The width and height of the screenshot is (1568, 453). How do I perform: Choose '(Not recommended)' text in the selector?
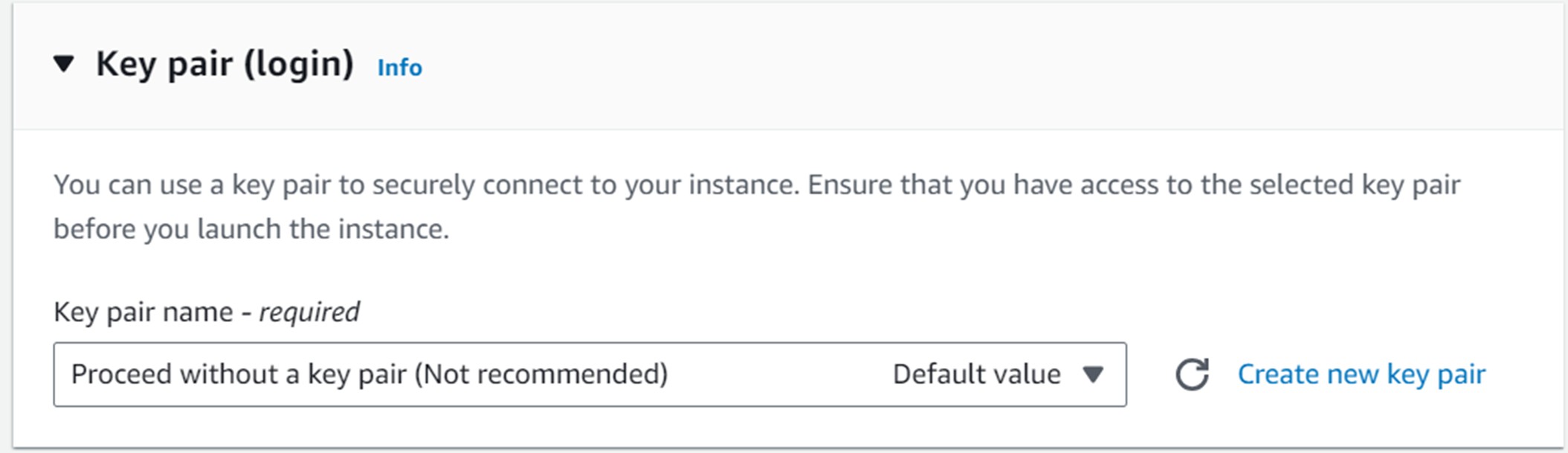click(x=541, y=374)
